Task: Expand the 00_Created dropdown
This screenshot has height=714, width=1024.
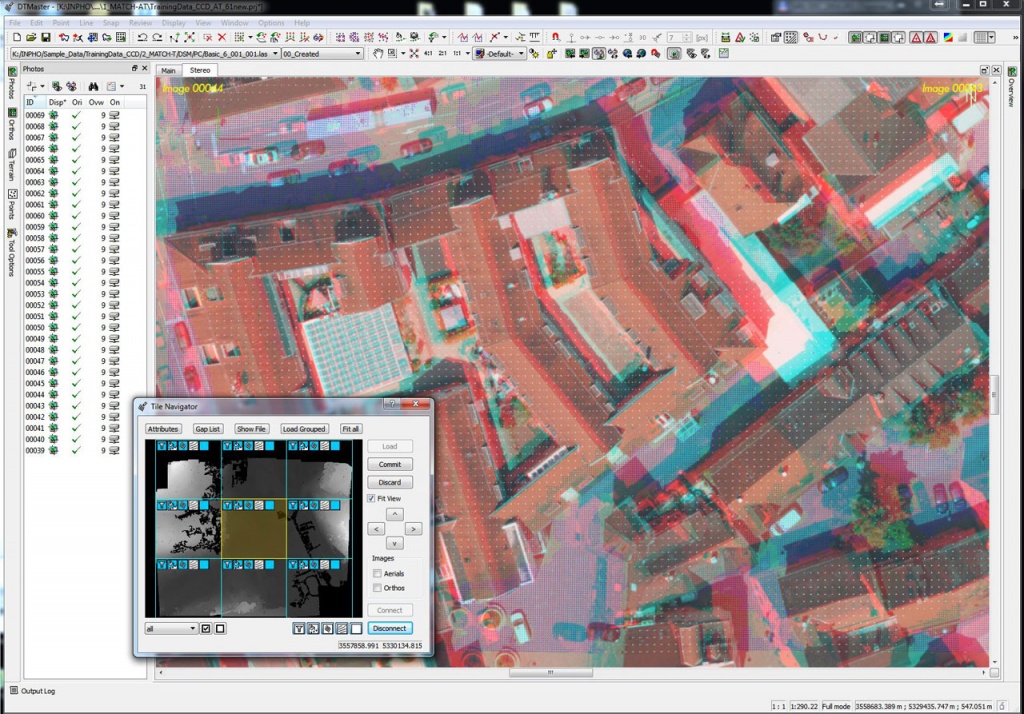Action: tap(358, 54)
